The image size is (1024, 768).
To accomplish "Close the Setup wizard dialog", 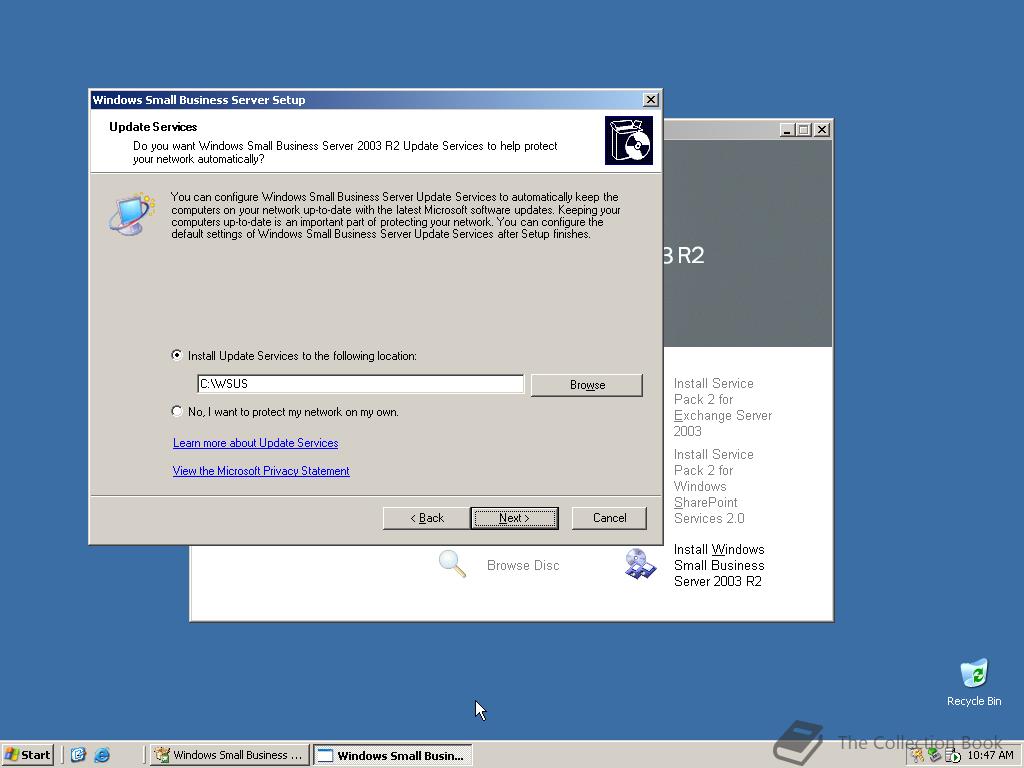I will [650, 99].
